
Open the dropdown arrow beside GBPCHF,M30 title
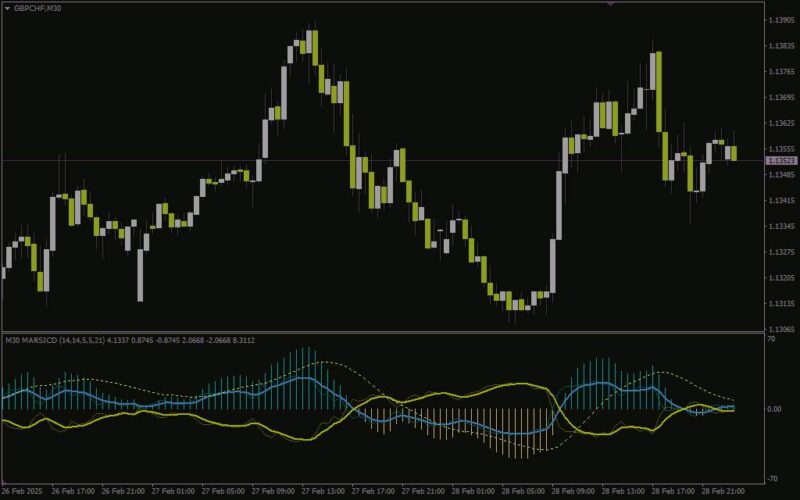coord(7,9)
